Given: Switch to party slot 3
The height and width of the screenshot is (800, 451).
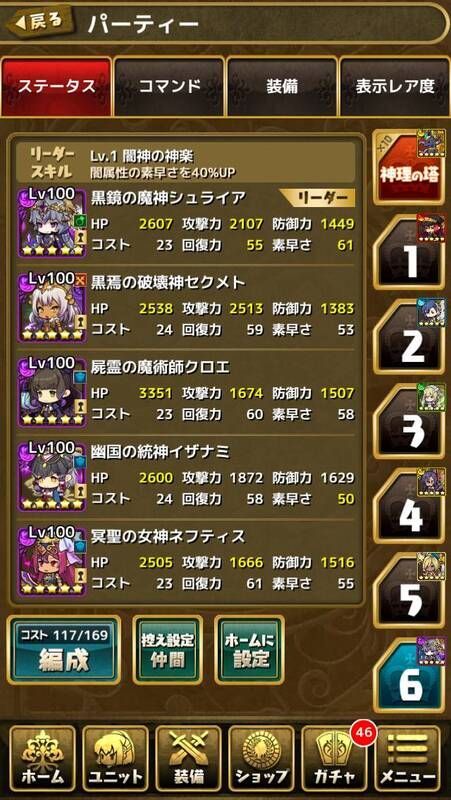Looking at the screenshot, I should (x=410, y=421).
